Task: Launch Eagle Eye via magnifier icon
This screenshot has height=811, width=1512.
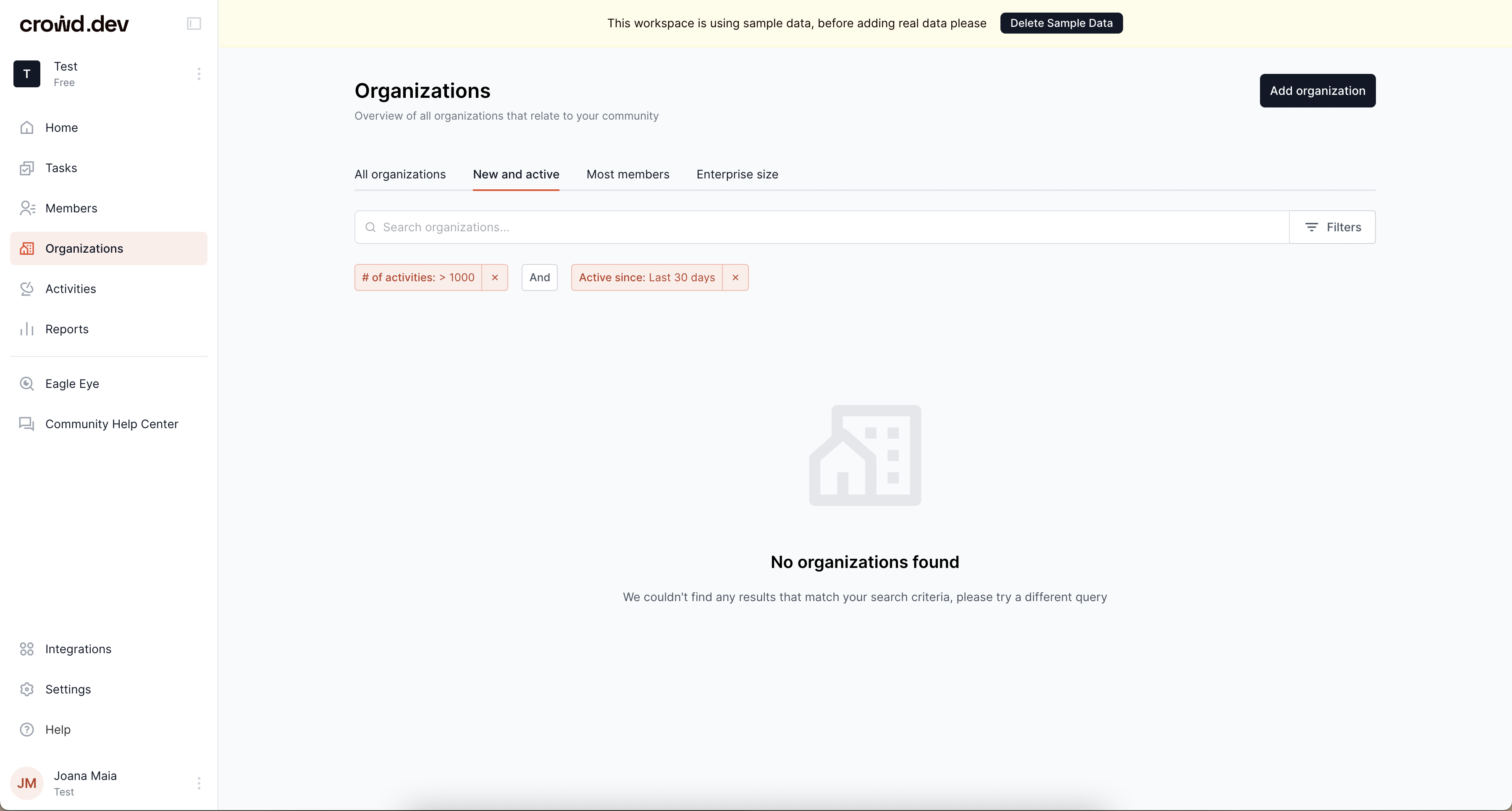Action: (26, 384)
